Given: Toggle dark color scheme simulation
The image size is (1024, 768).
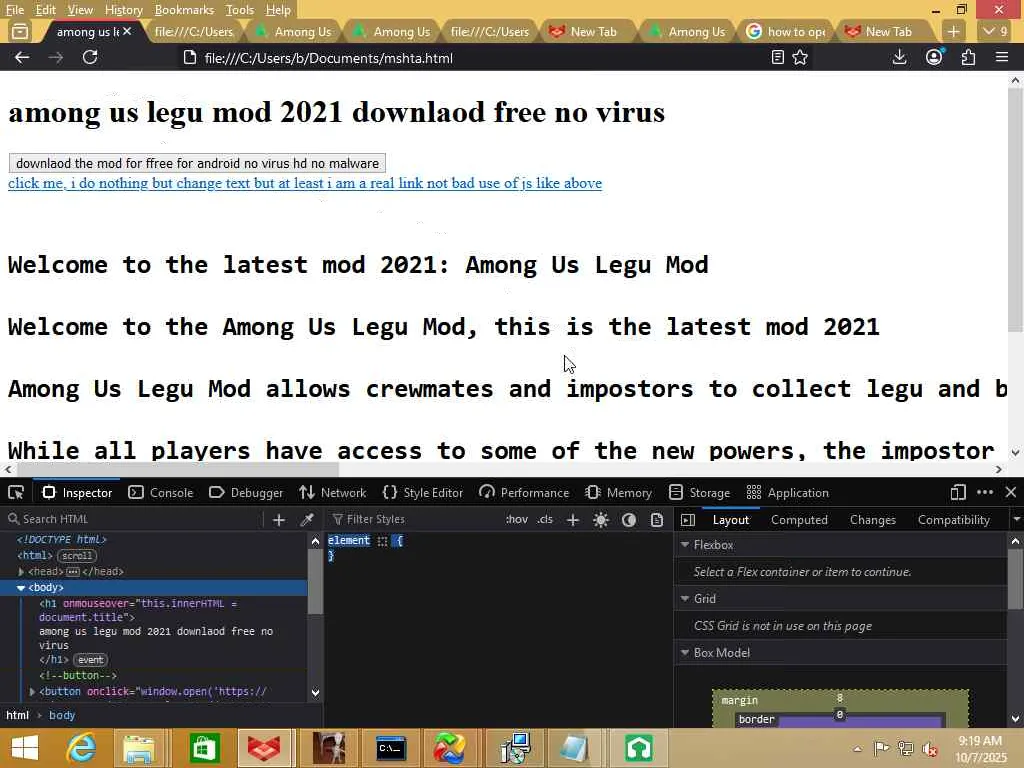Looking at the screenshot, I should point(629,520).
